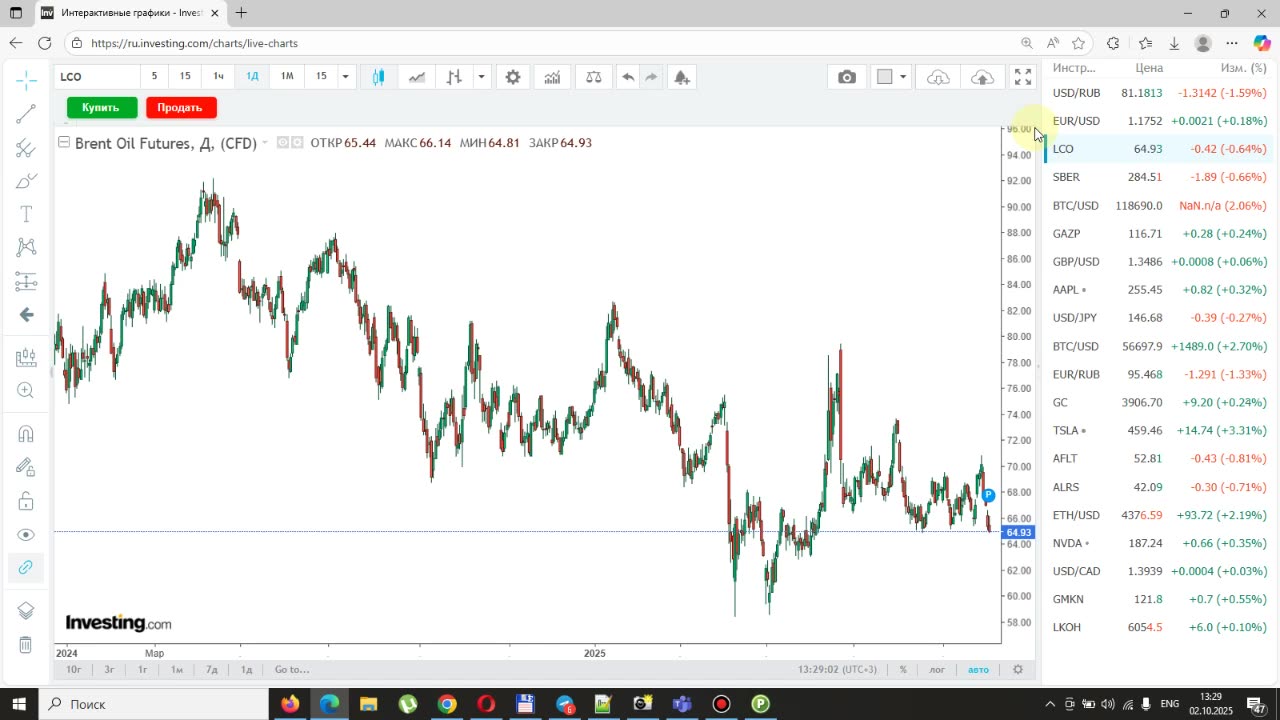This screenshot has width=1280, height=720.
Task: Open the indicators menu
Action: coord(552,77)
